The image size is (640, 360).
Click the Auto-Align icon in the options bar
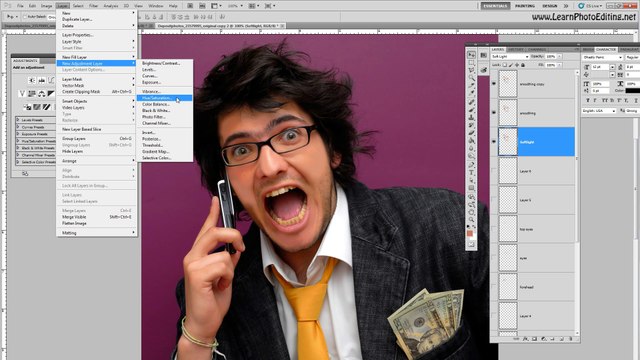tap(222, 17)
